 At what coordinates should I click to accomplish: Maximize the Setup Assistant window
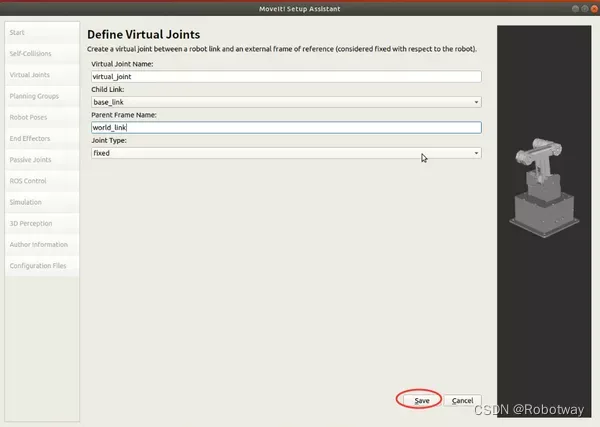(x=585, y=9)
